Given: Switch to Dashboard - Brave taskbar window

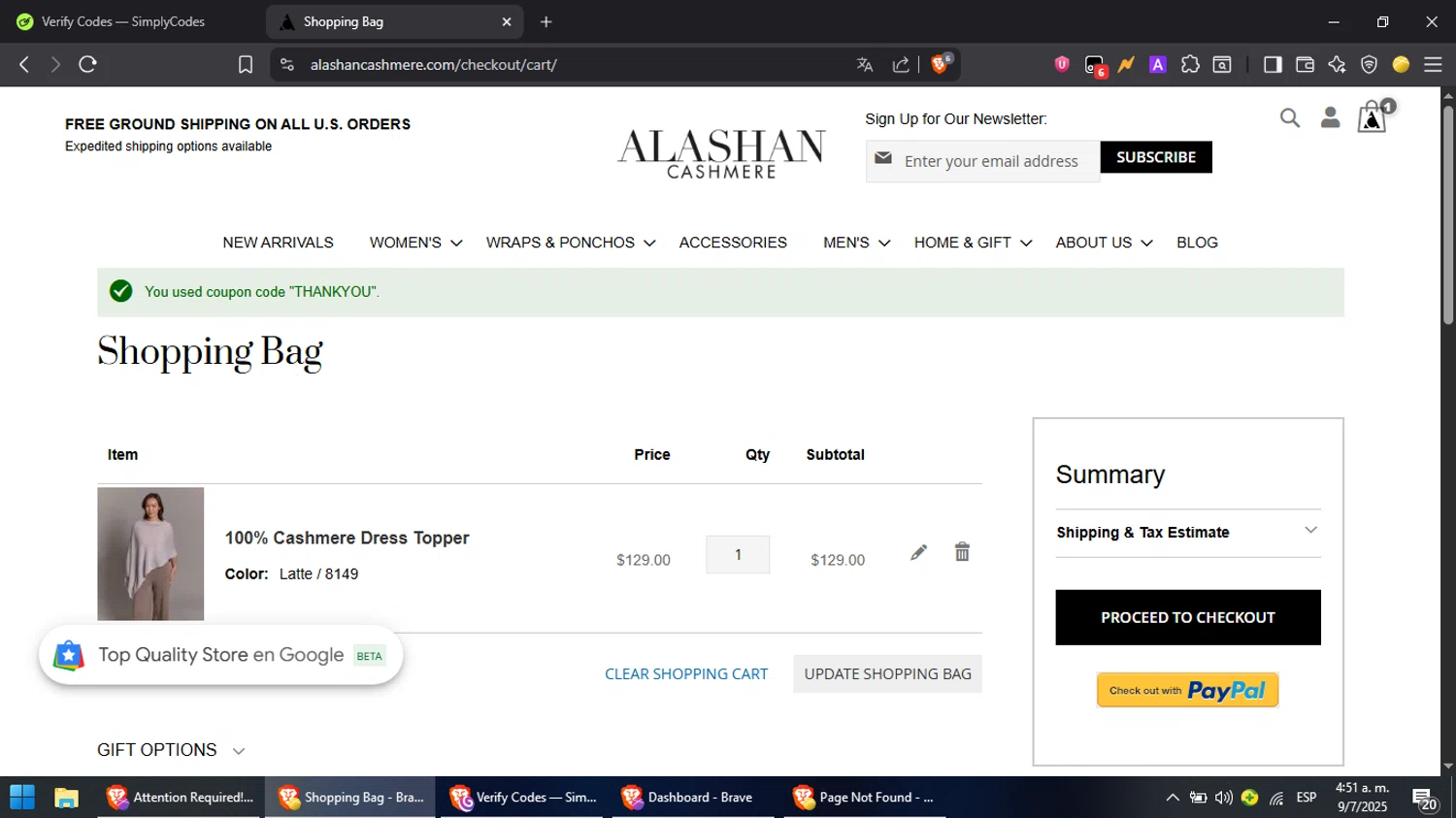Looking at the screenshot, I should (692, 798).
